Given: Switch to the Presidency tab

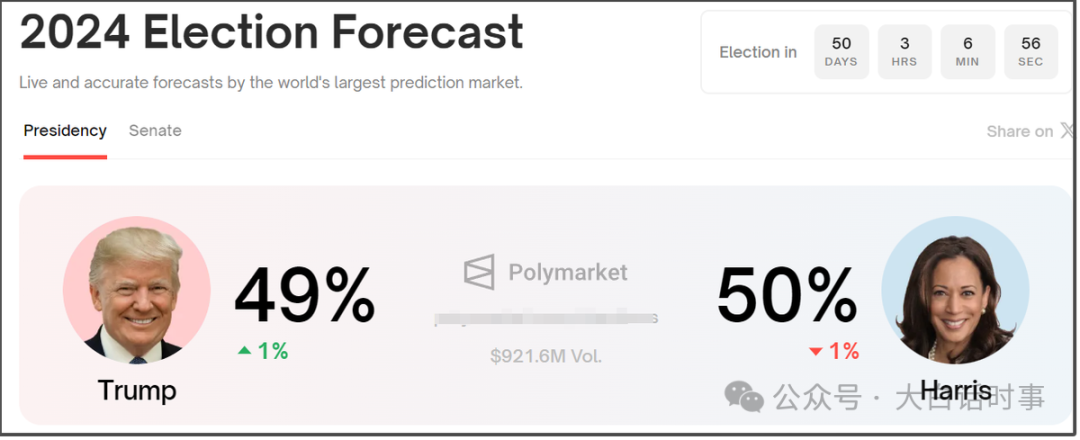Looking at the screenshot, I should tap(65, 131).
